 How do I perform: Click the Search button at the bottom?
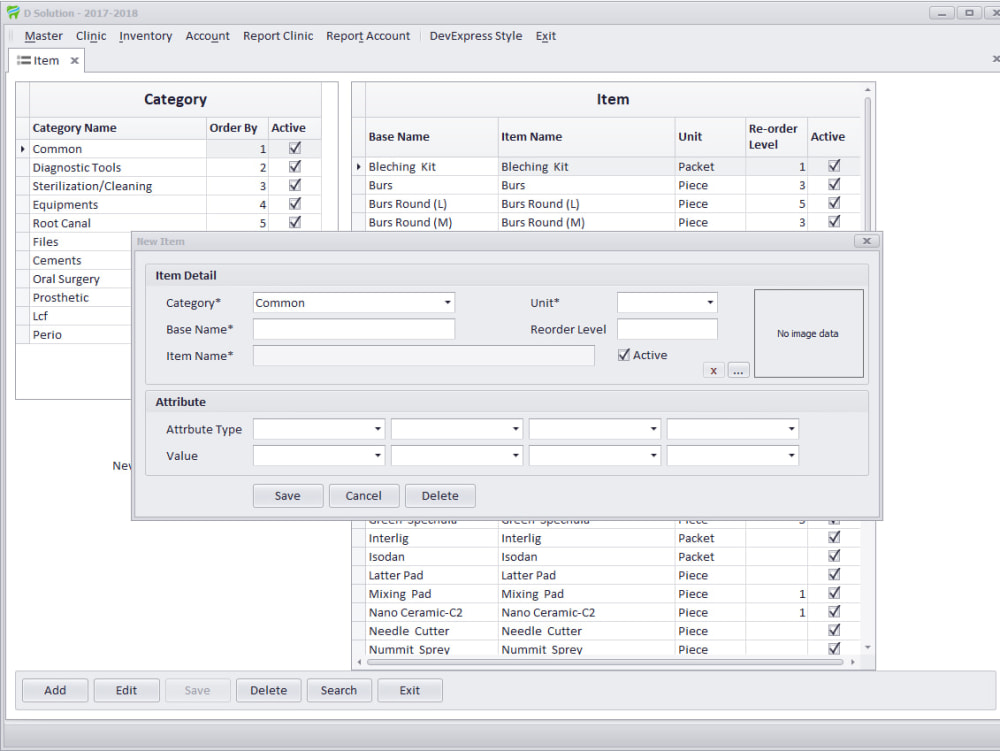coord(339,690)
